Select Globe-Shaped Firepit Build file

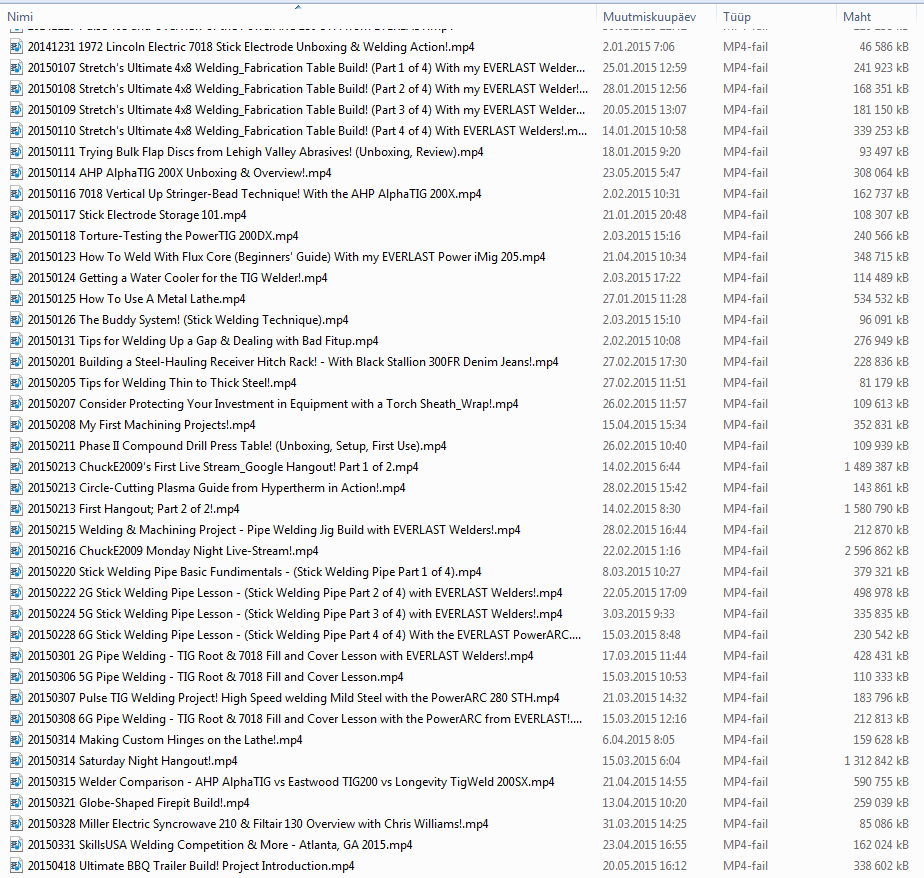[x=138, y=803]
